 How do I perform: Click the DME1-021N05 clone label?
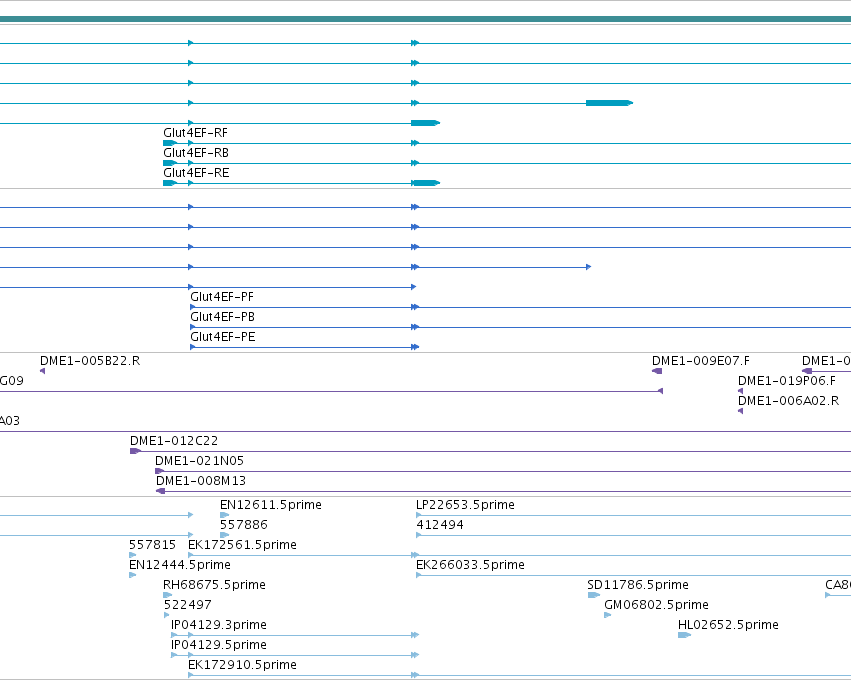click(x=199, y=461)
